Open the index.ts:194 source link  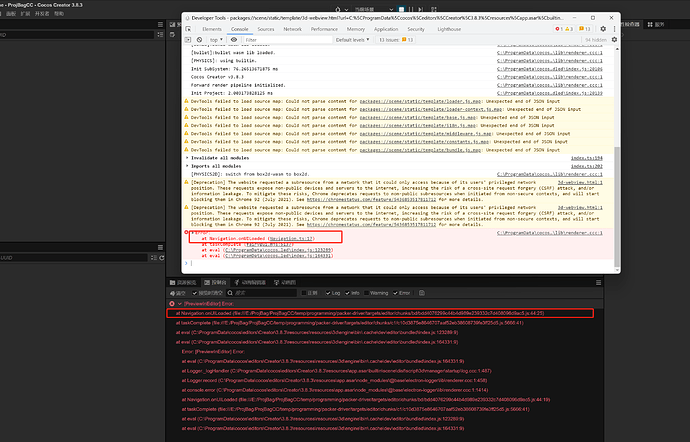click(587, 158)
